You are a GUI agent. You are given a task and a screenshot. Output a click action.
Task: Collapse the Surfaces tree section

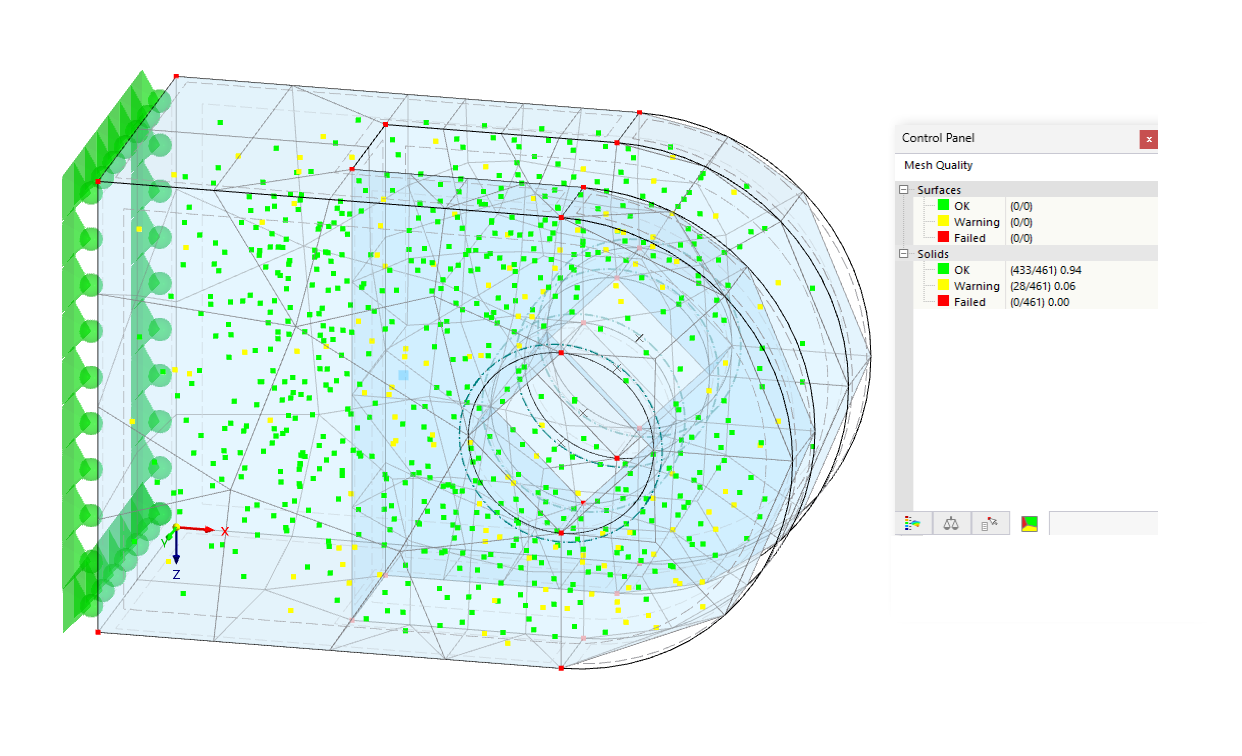[x=903, y=189]
